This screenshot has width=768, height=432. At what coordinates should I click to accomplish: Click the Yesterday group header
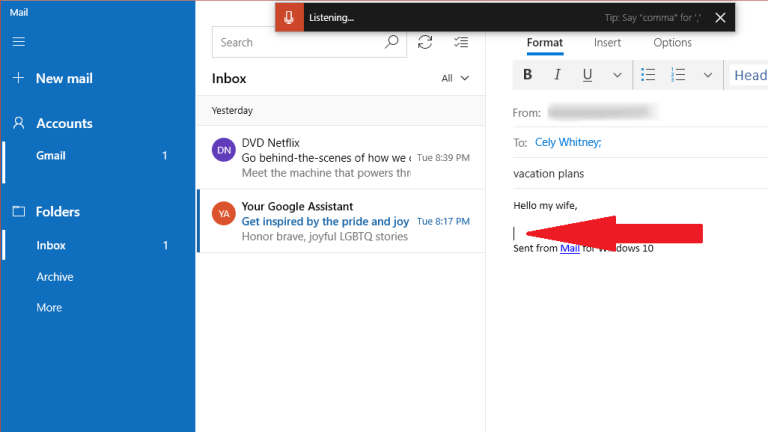[x=341, y=110]
